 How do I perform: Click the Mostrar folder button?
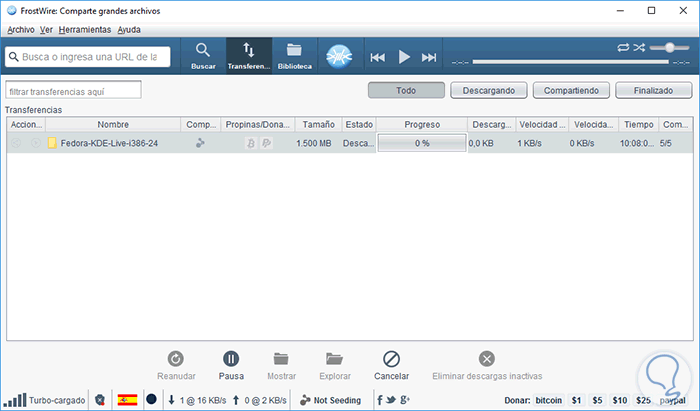281,365
